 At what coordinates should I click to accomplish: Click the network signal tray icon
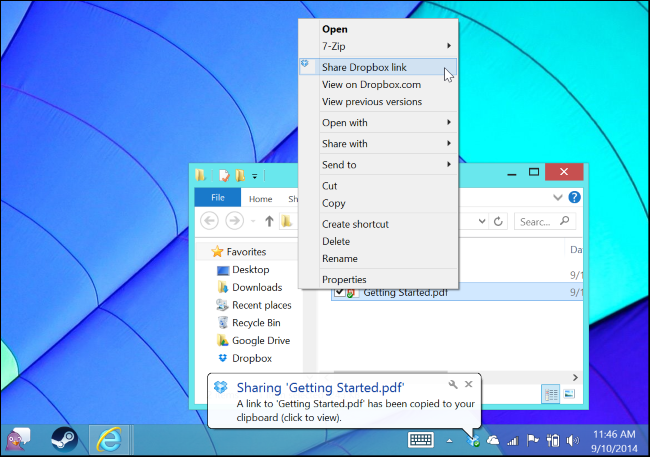point(512,441)
